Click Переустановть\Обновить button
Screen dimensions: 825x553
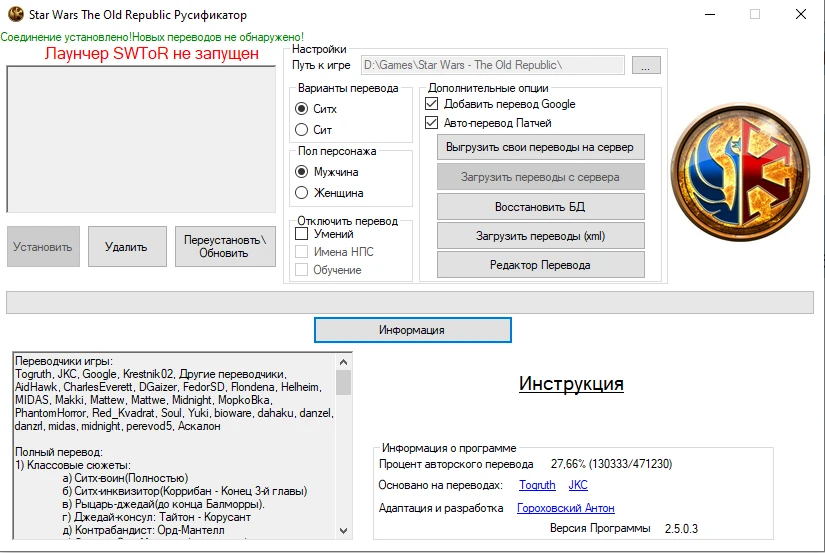(225, 246)
